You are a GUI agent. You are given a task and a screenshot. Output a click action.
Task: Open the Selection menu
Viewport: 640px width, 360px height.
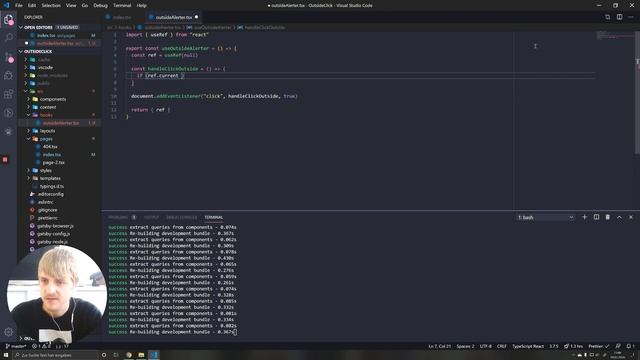51,5
